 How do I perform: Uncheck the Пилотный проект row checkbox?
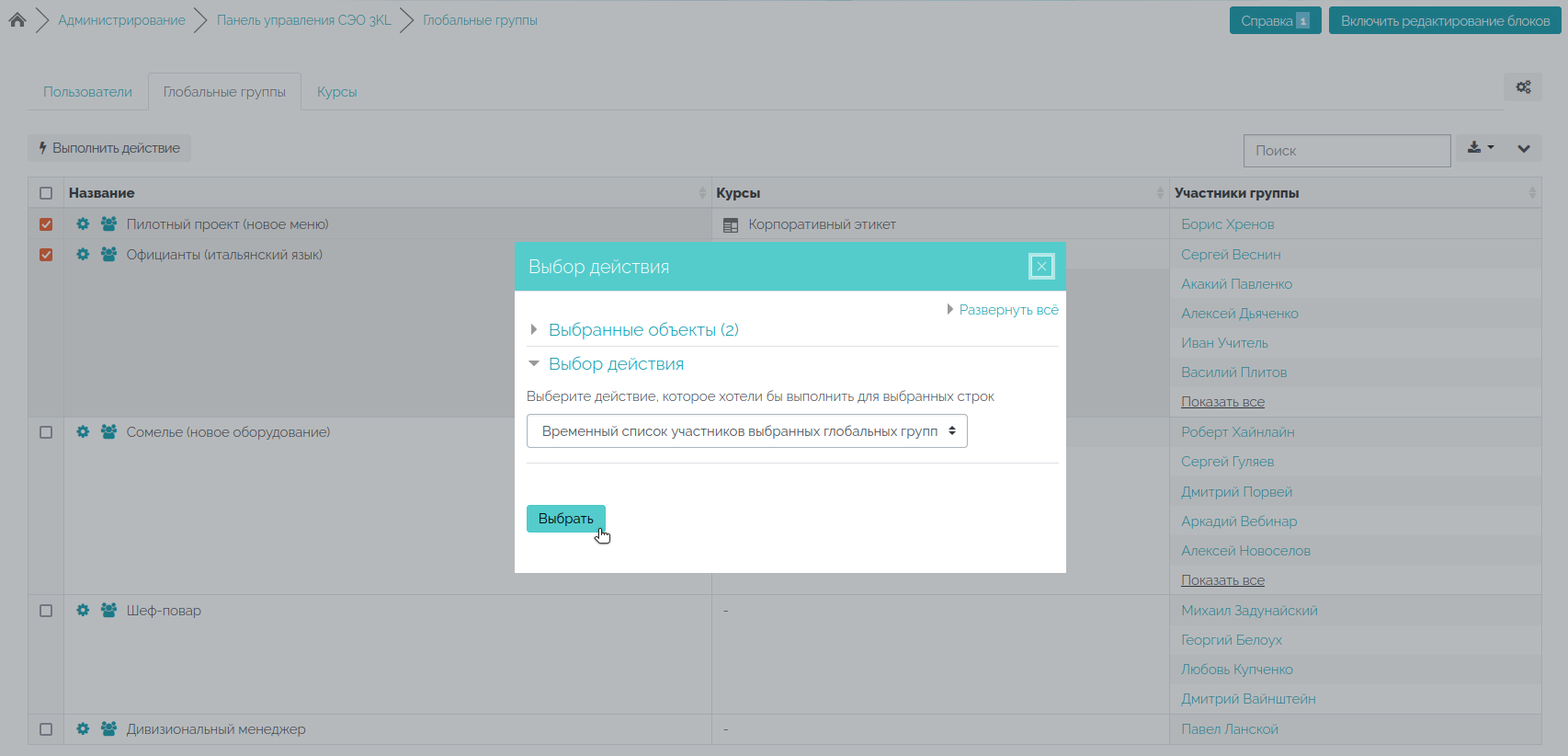[x=46, y=224]
